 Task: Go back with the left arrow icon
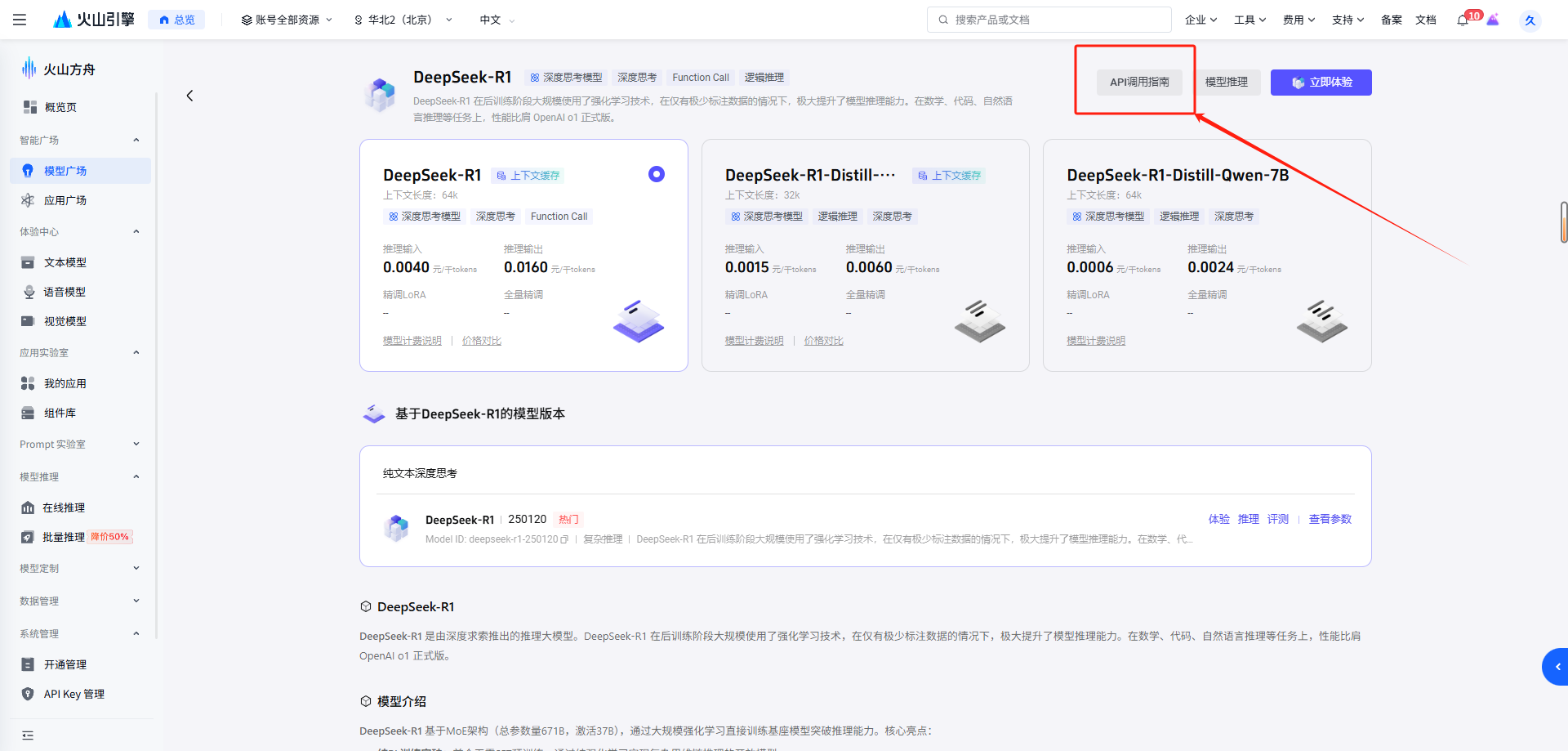point(189,96)
